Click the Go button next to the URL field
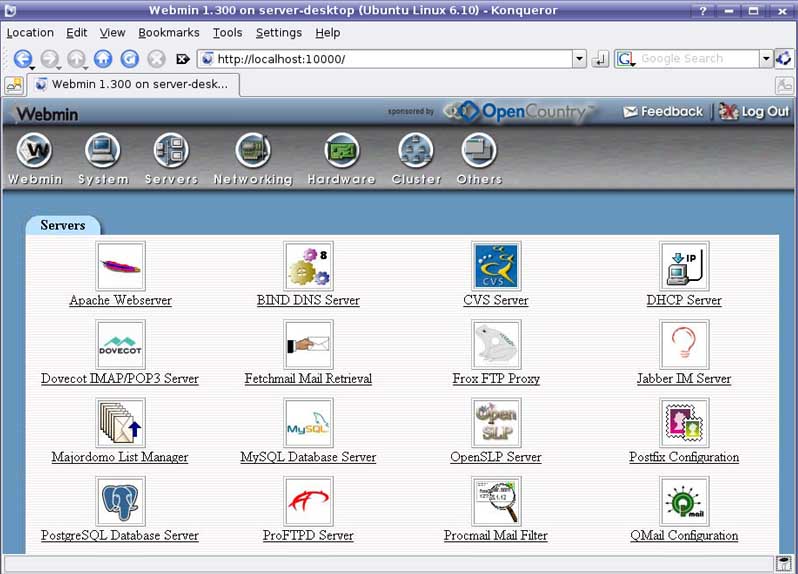The height and width of the screenshot is (574, 798). coord(601,59)
